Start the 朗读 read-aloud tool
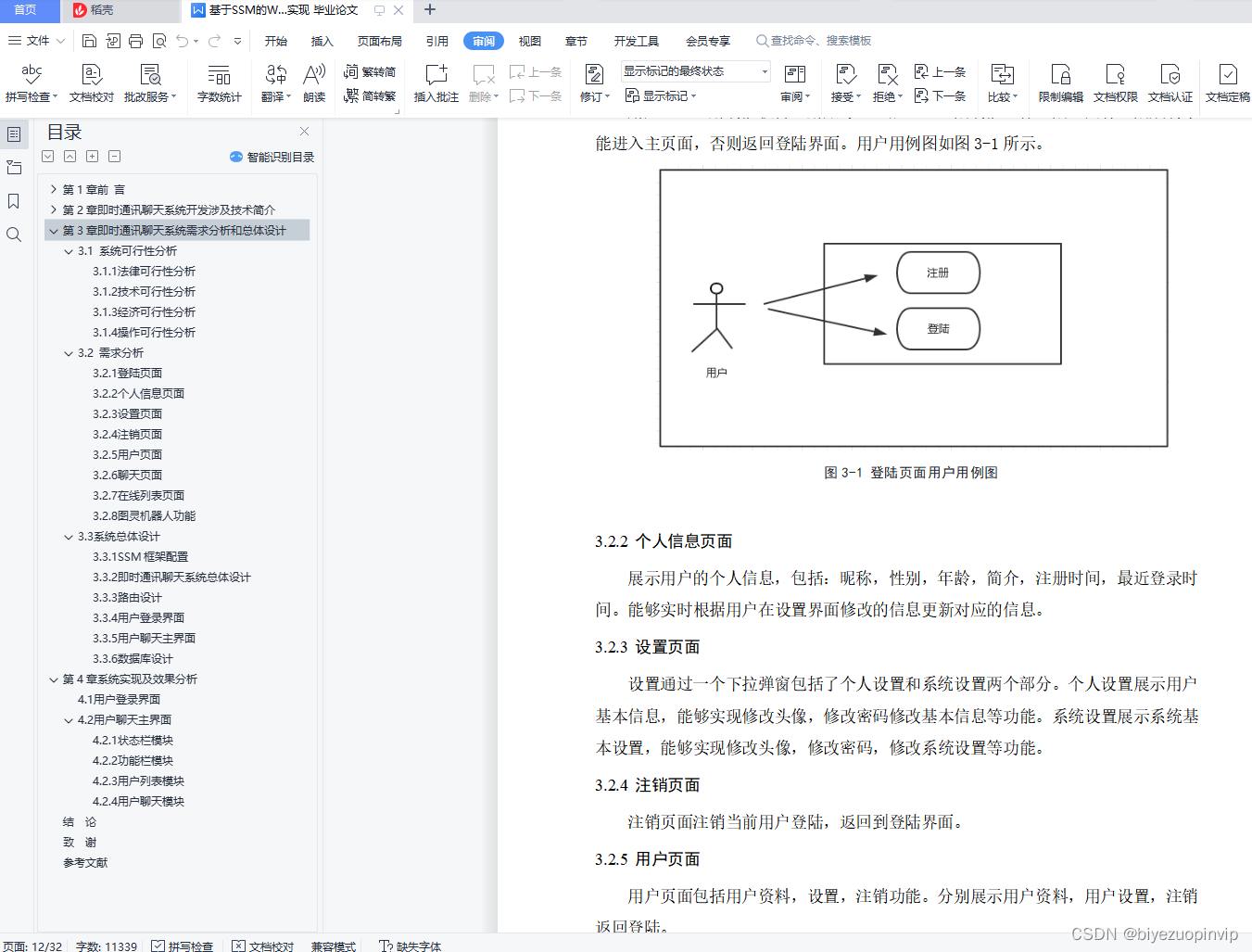Viewport: 1252px width, 952px height. pos(314,83)
